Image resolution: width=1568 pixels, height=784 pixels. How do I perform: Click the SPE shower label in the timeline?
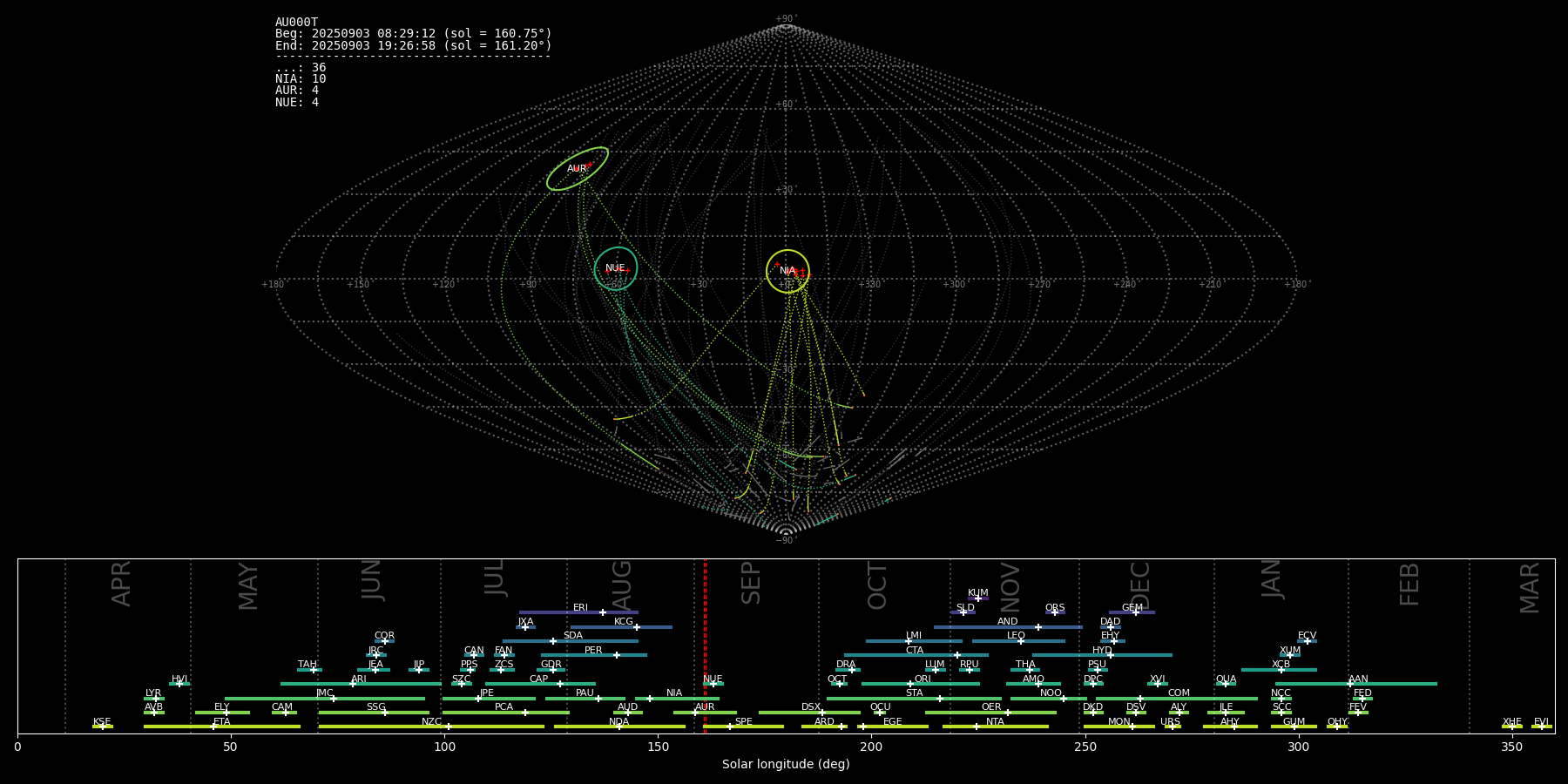pyautogui.click(x=744, y=722)
